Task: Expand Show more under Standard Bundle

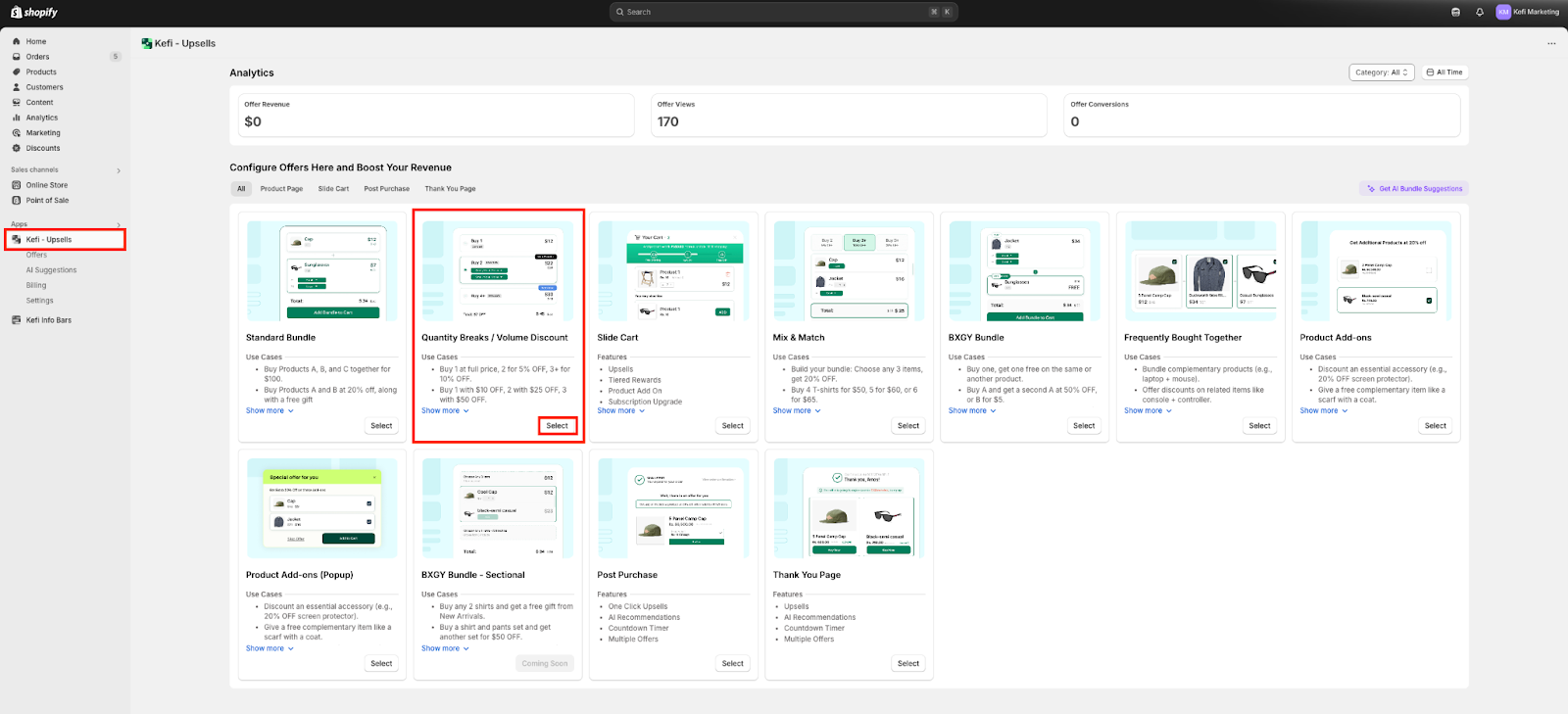Action: [269, 410]
